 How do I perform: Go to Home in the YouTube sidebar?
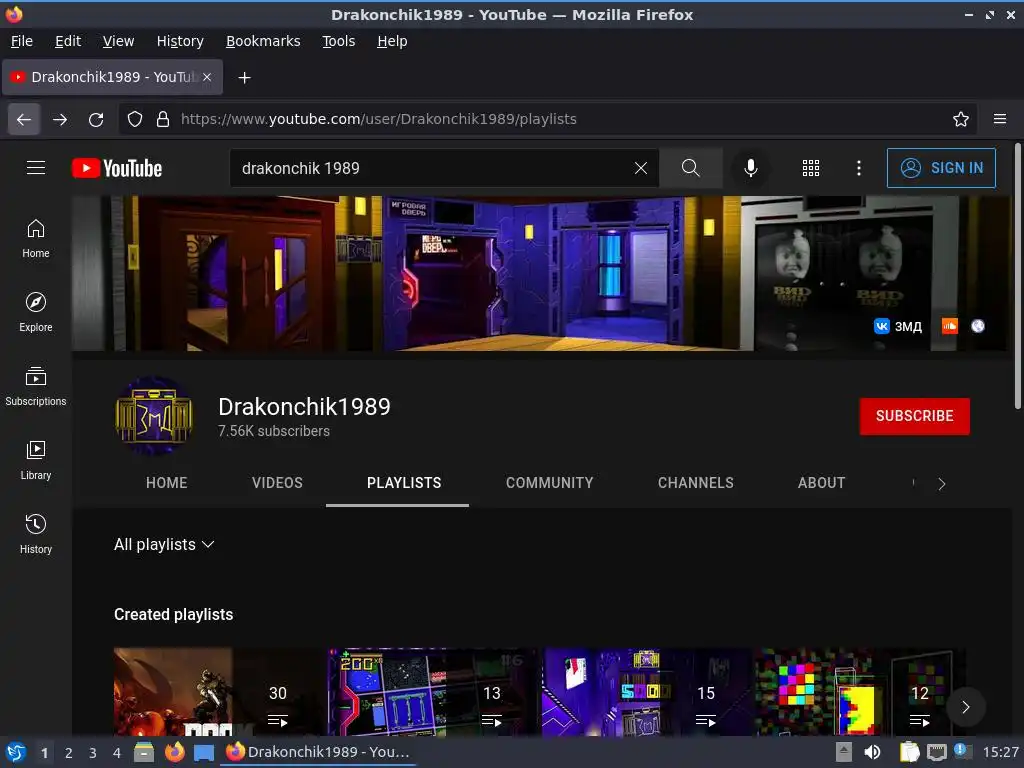coord(36,238)
